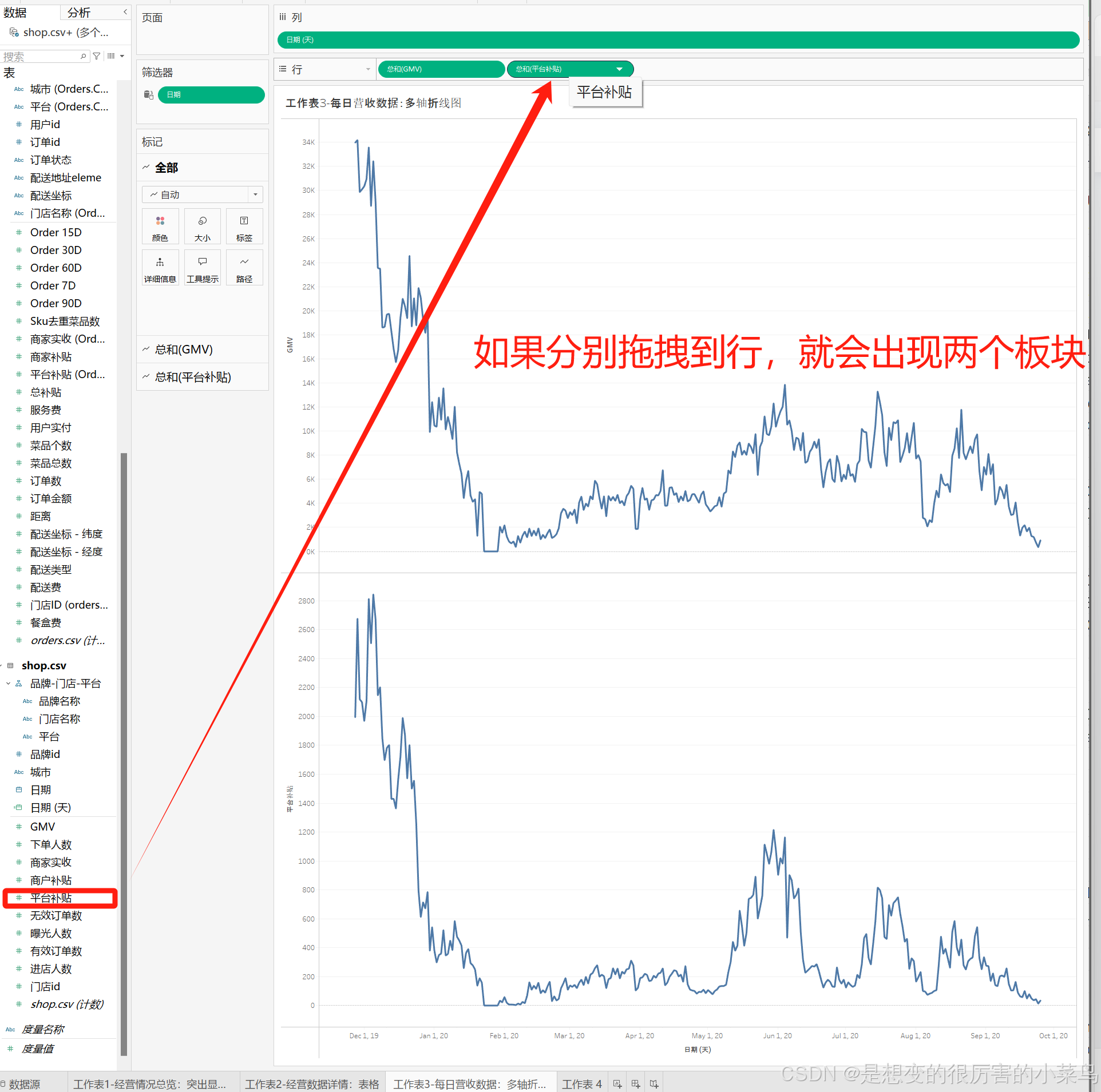Open the 总和(平台补贴) pill dropdown arrow
The width and height of the screenshot is (1101, 1092).
tap(620, 69)
